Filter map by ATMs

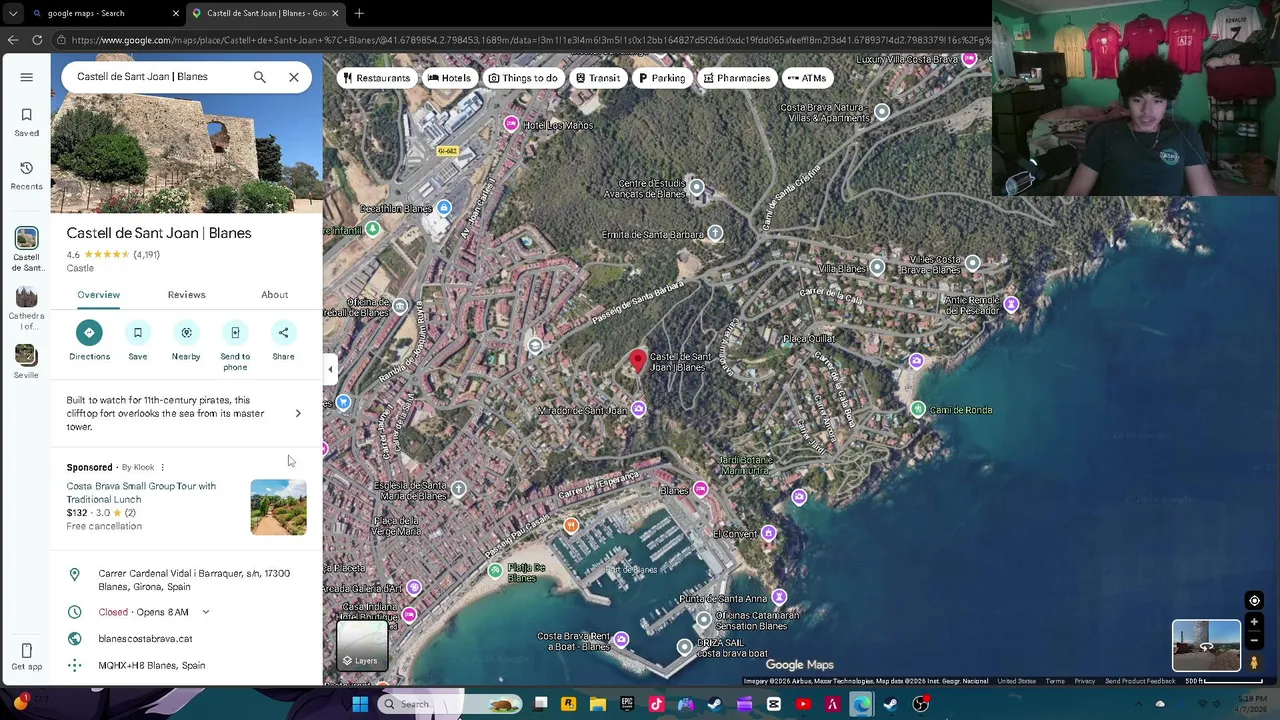click(806, 78)
